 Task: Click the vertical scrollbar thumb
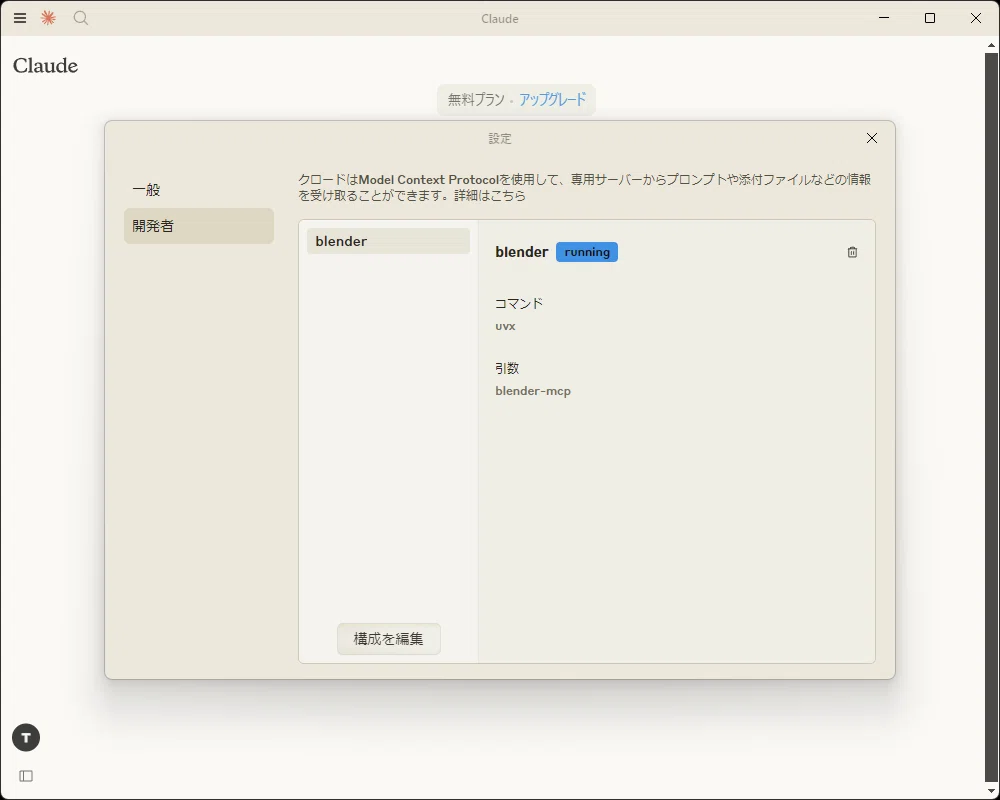click(x=991, y=415)
